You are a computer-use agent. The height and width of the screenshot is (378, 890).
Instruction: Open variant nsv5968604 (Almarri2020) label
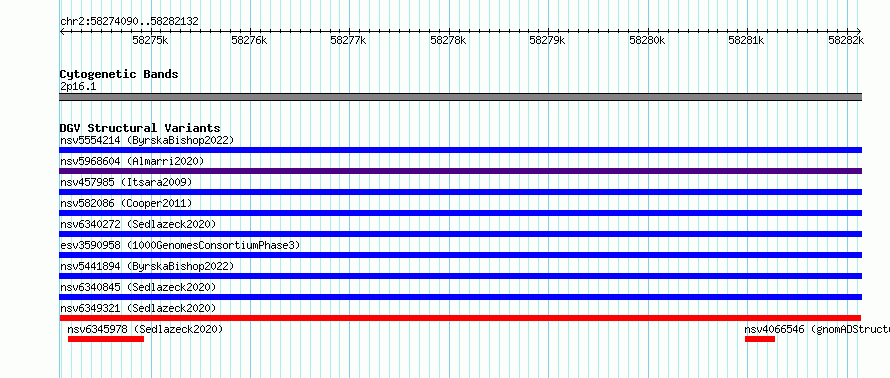point(132,161)
